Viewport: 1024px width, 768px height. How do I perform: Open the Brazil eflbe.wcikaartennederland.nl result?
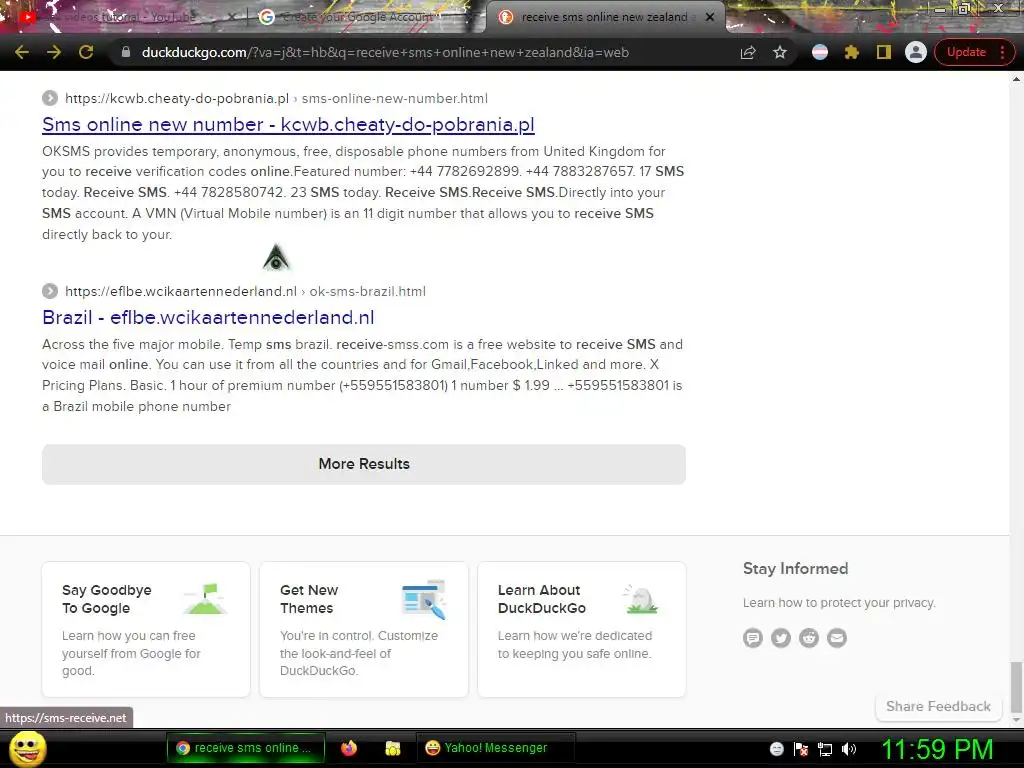click(208, 317)
